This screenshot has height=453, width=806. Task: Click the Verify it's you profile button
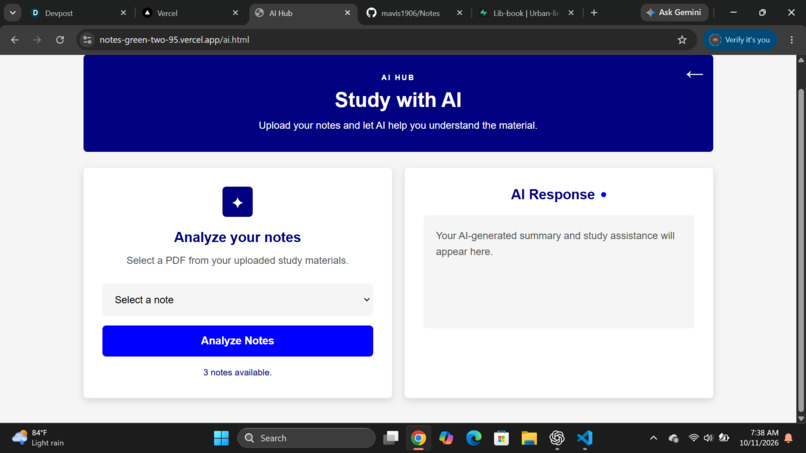[740, 40]
